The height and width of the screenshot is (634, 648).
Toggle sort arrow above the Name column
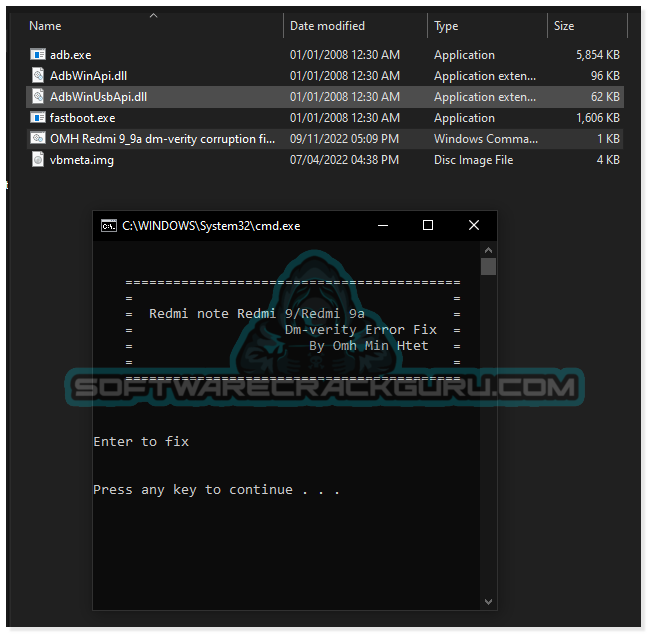[x=153, y=16]
